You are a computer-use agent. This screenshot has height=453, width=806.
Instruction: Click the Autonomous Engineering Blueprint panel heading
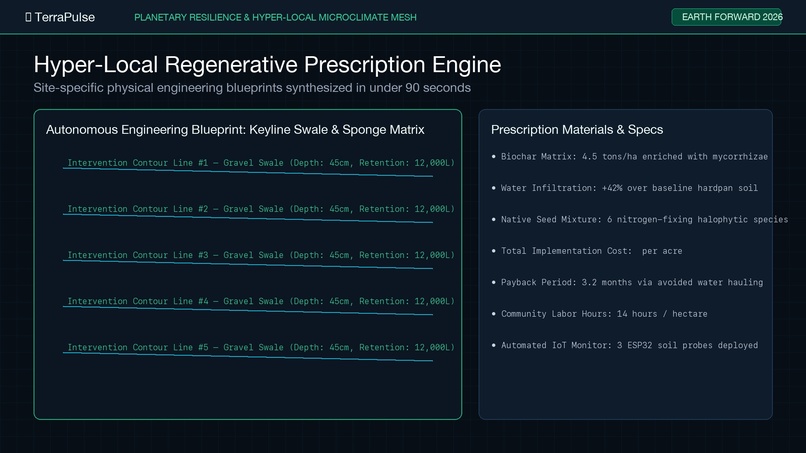click(235, 130)
